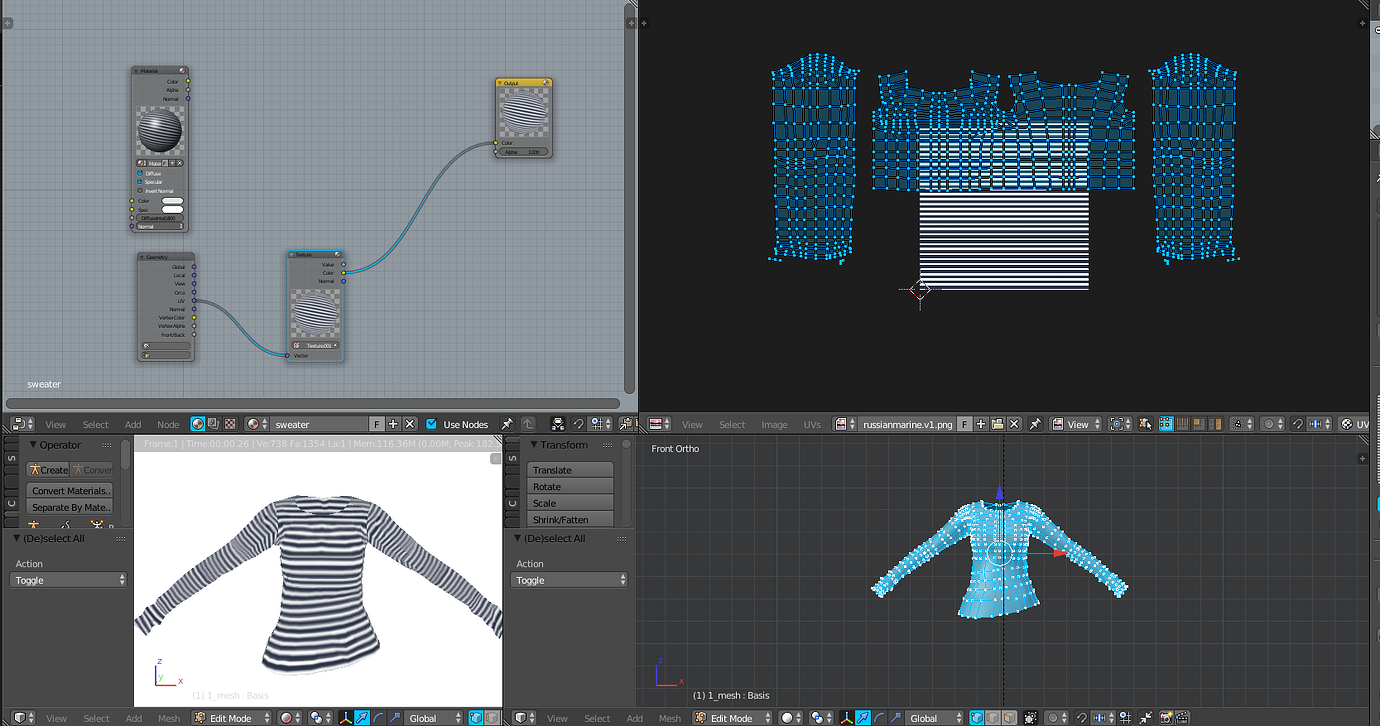The width and height of the screenshot is (1380, 726).
Task: Toggle Invert Normal on Material node
Action: click(140, 191)
